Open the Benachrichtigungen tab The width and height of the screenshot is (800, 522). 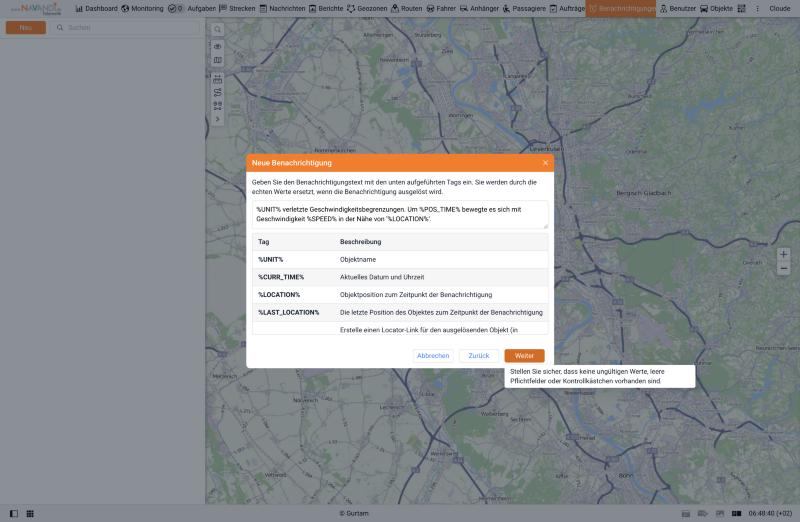(621, 9)
